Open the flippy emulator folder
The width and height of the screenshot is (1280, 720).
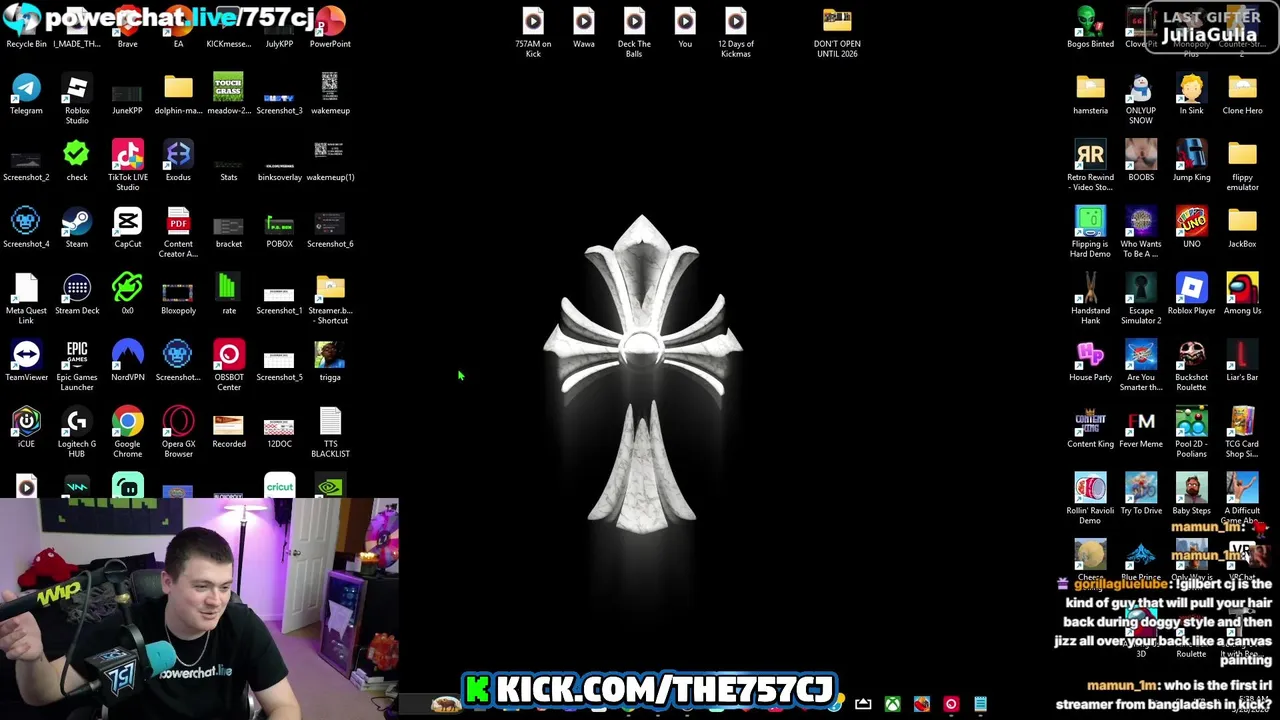point(1242,166)
